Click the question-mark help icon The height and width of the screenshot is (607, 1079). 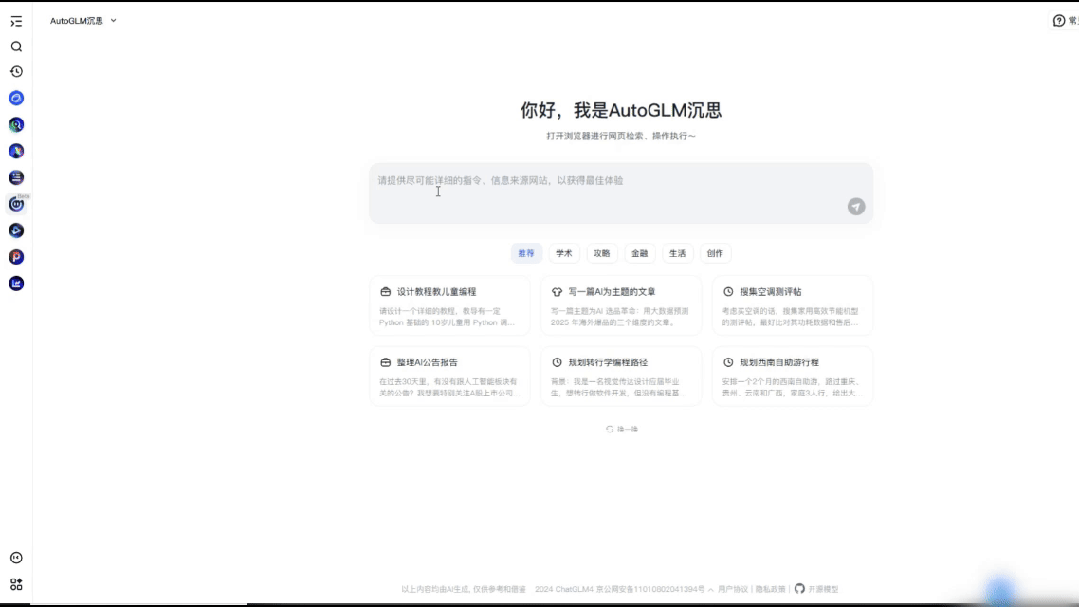(1059, 21)
